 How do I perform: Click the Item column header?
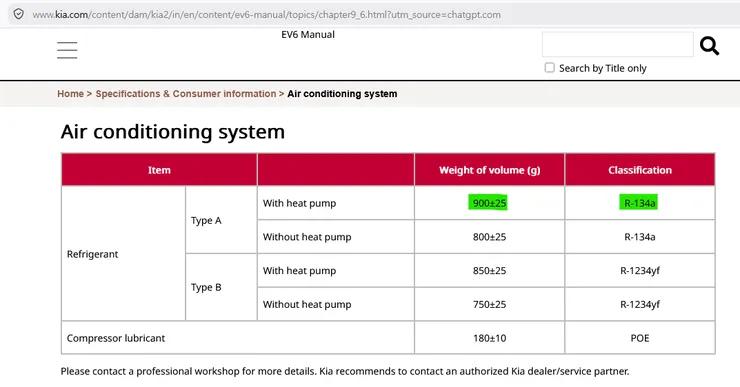[x=159, y=170]
